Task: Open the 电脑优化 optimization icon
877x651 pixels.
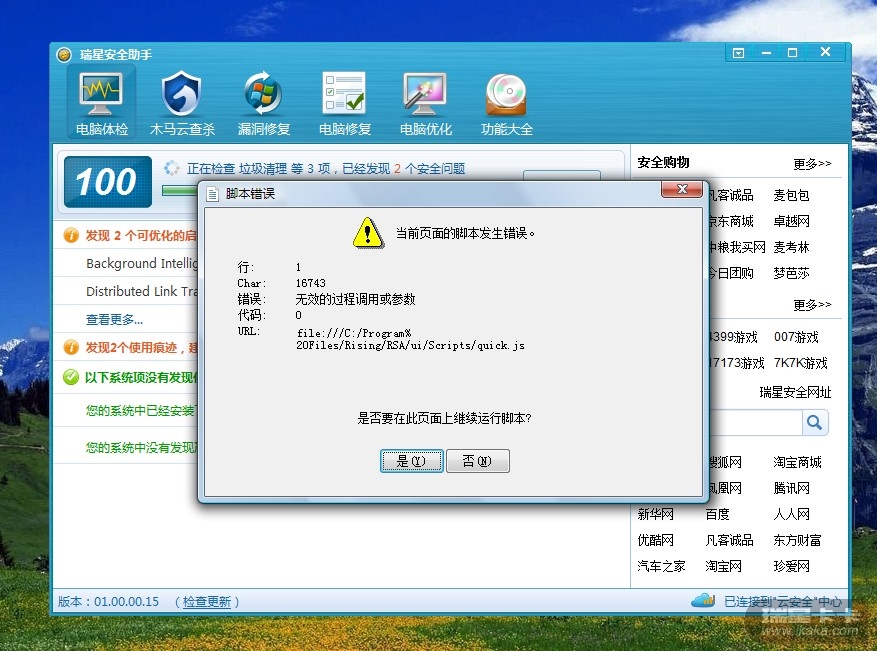Action: tap(425, 102)
